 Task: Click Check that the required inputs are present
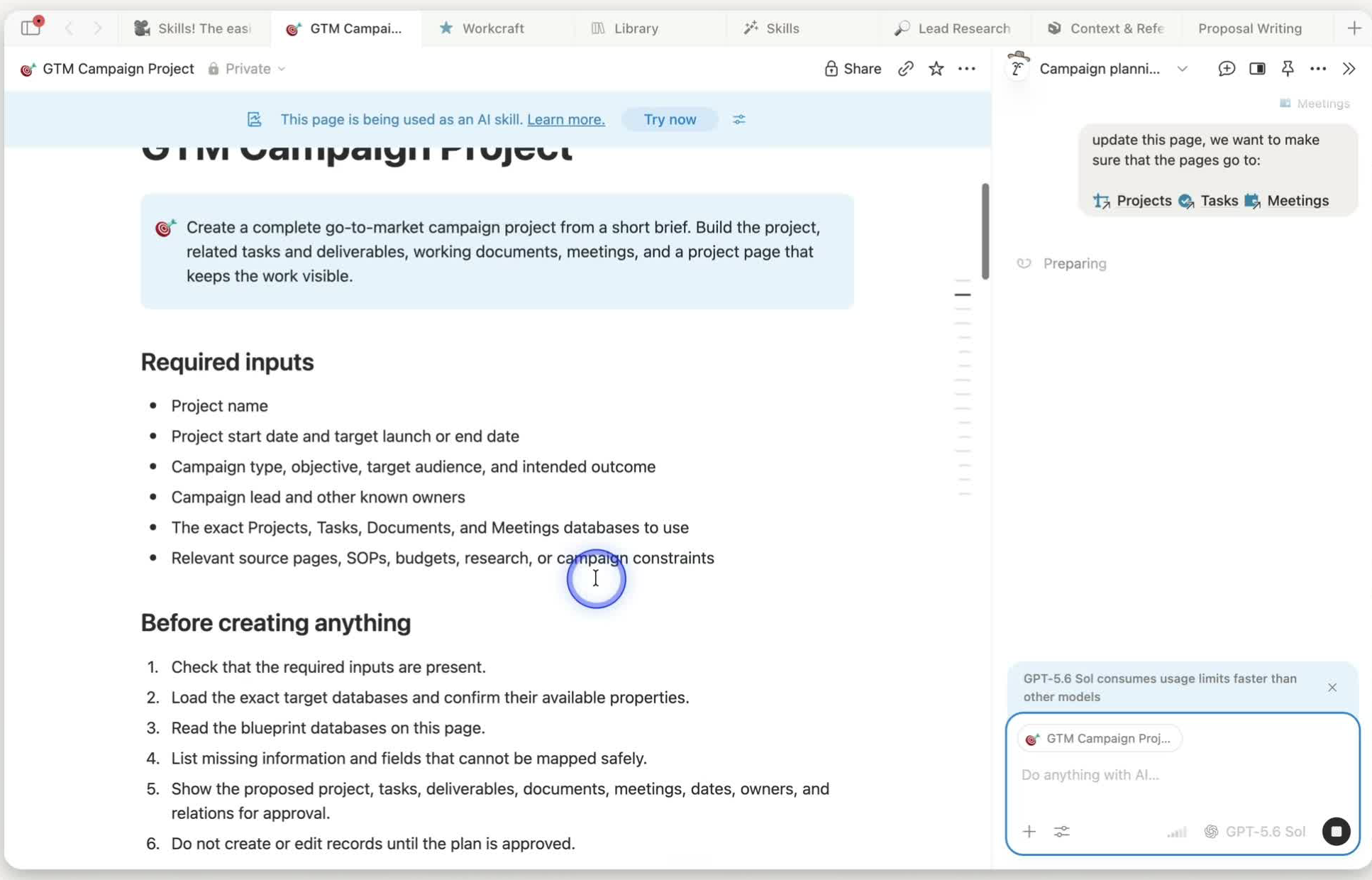[328, 667]
